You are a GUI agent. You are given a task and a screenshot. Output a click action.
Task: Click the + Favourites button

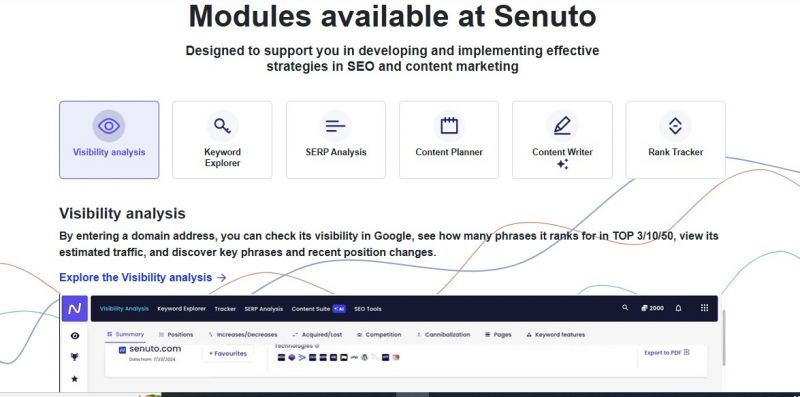tap(228, 353)
